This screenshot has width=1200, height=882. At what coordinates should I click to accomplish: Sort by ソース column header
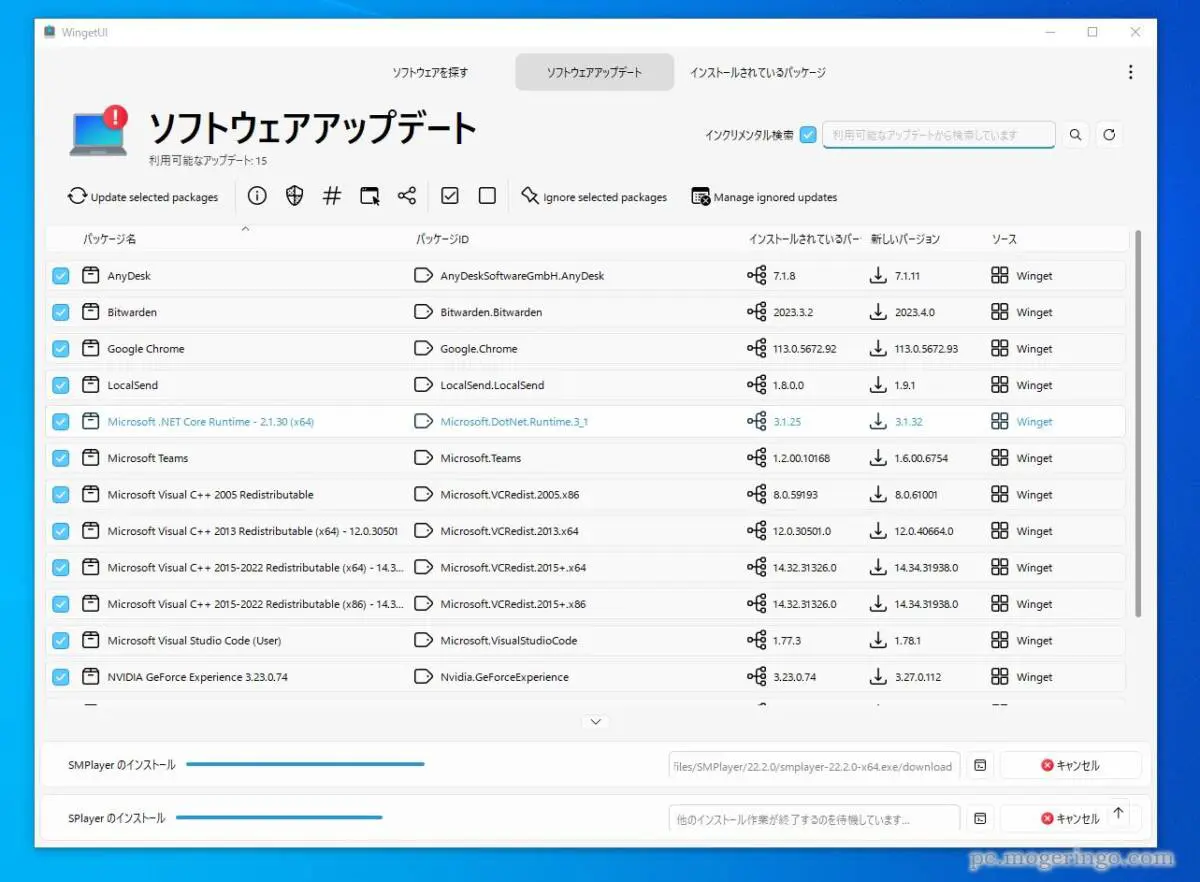coord(1004,240)
